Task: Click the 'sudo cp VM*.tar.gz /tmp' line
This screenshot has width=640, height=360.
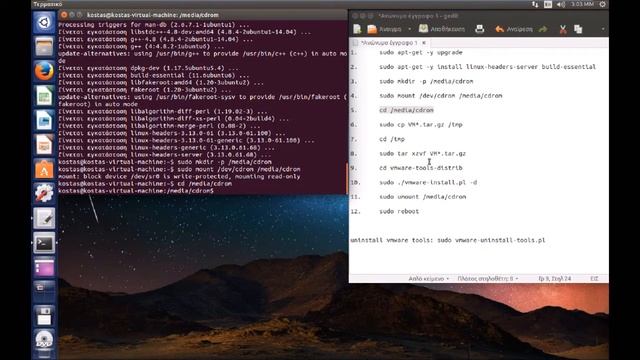Action: [x=421, y=124]
